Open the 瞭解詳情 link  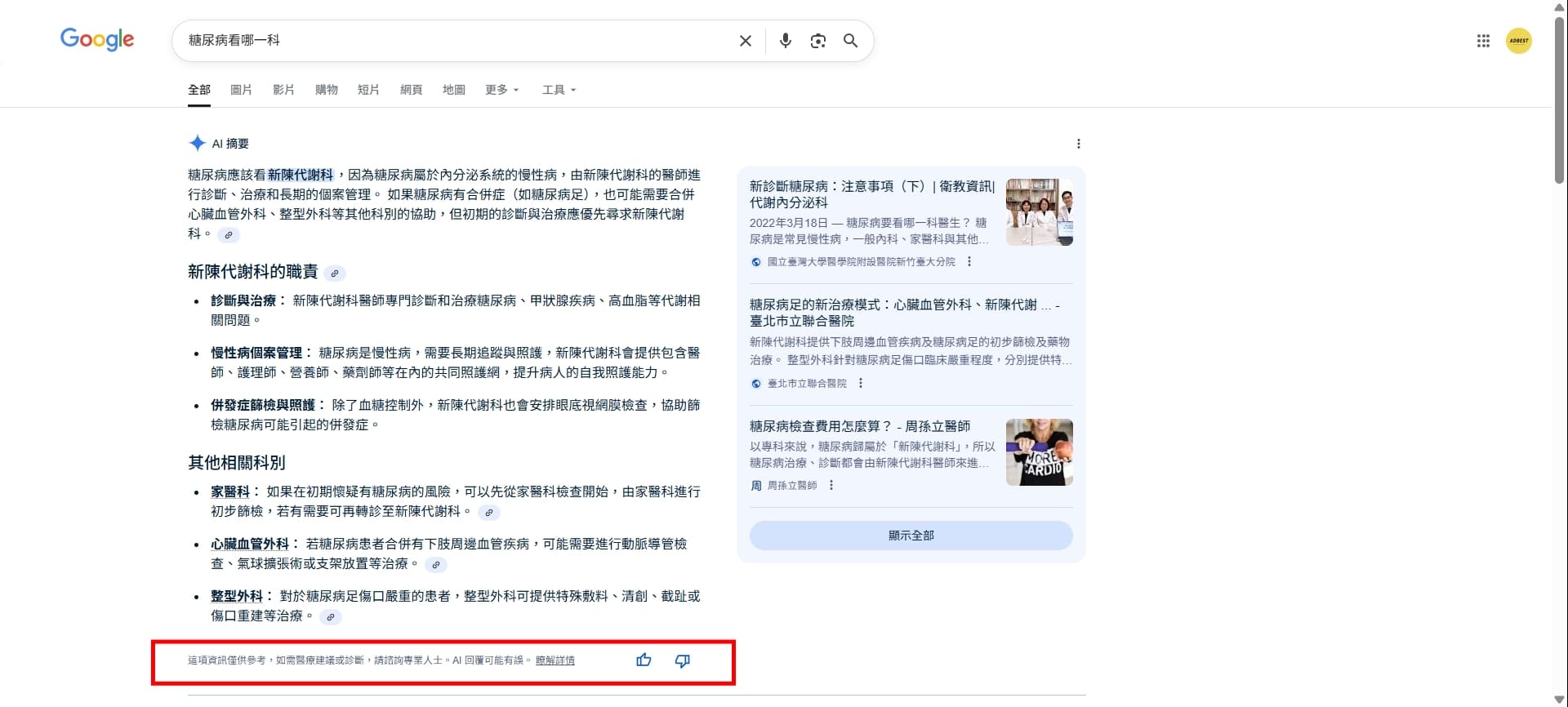555,660
